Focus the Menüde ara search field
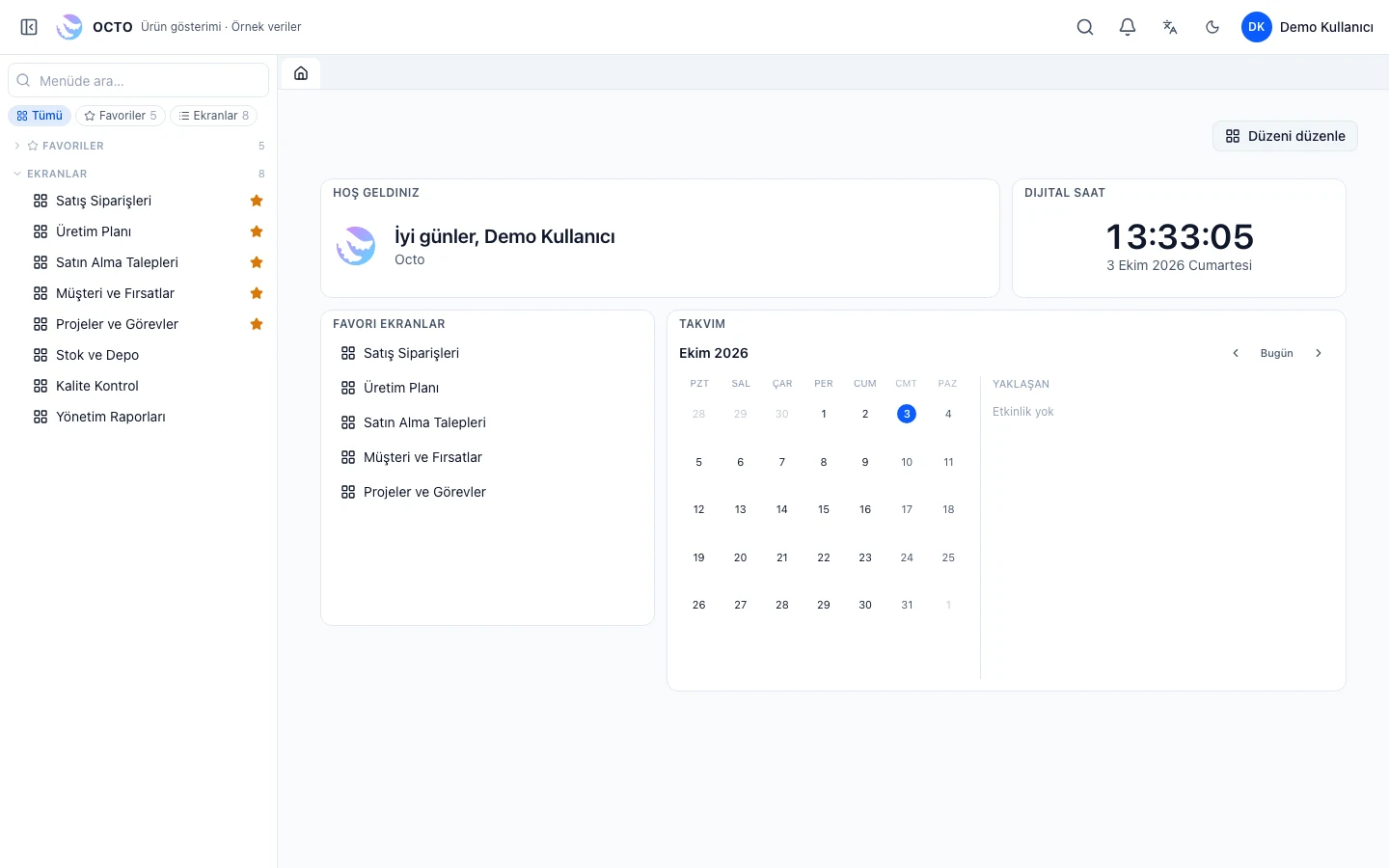 139,80
